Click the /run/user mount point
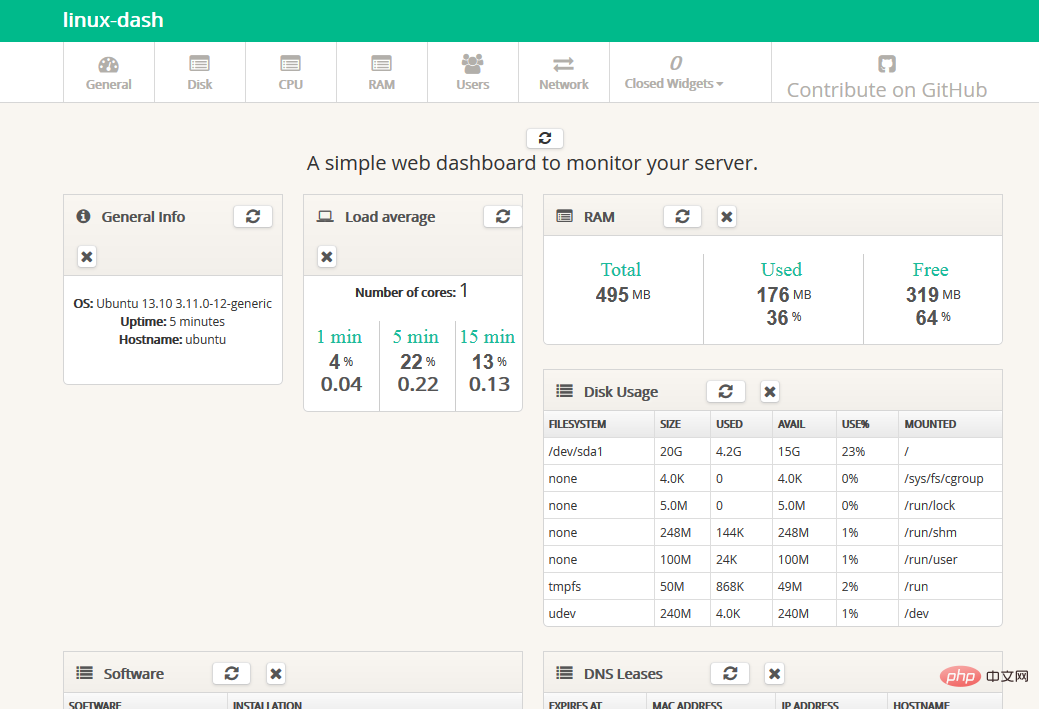 (931, 560)
